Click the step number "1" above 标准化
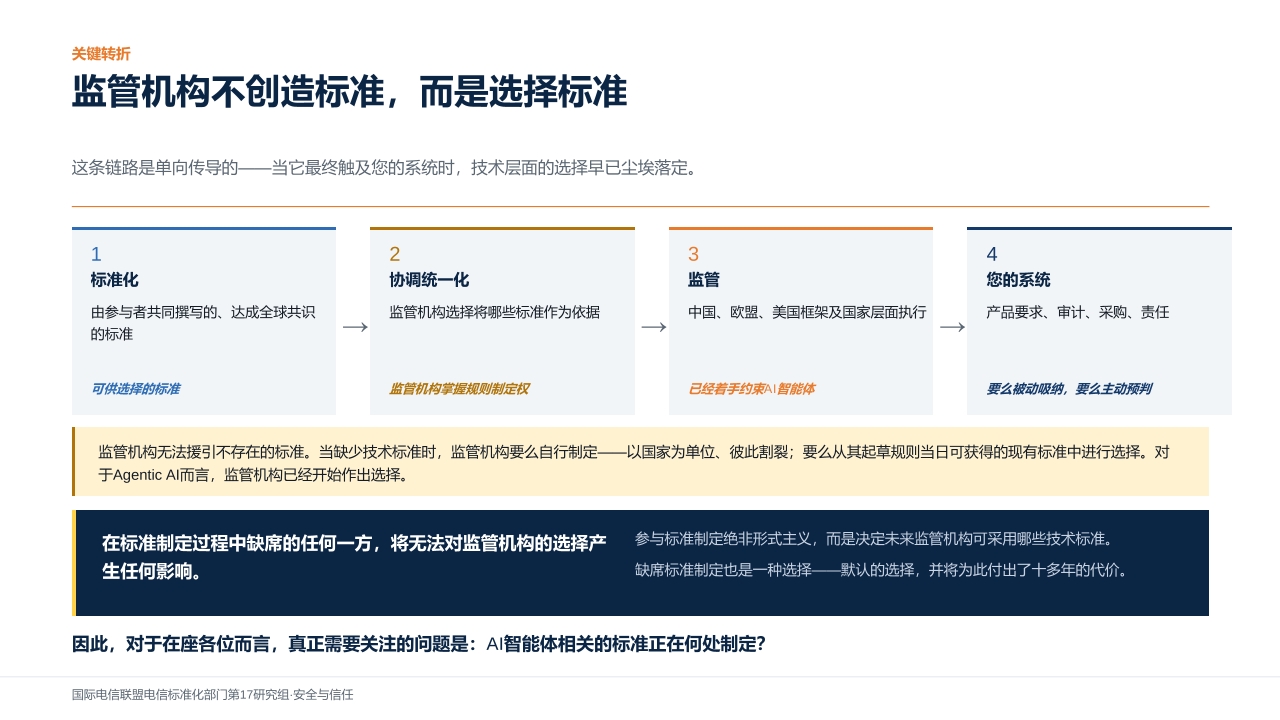 pyautogui.click(x=96, y=254)
